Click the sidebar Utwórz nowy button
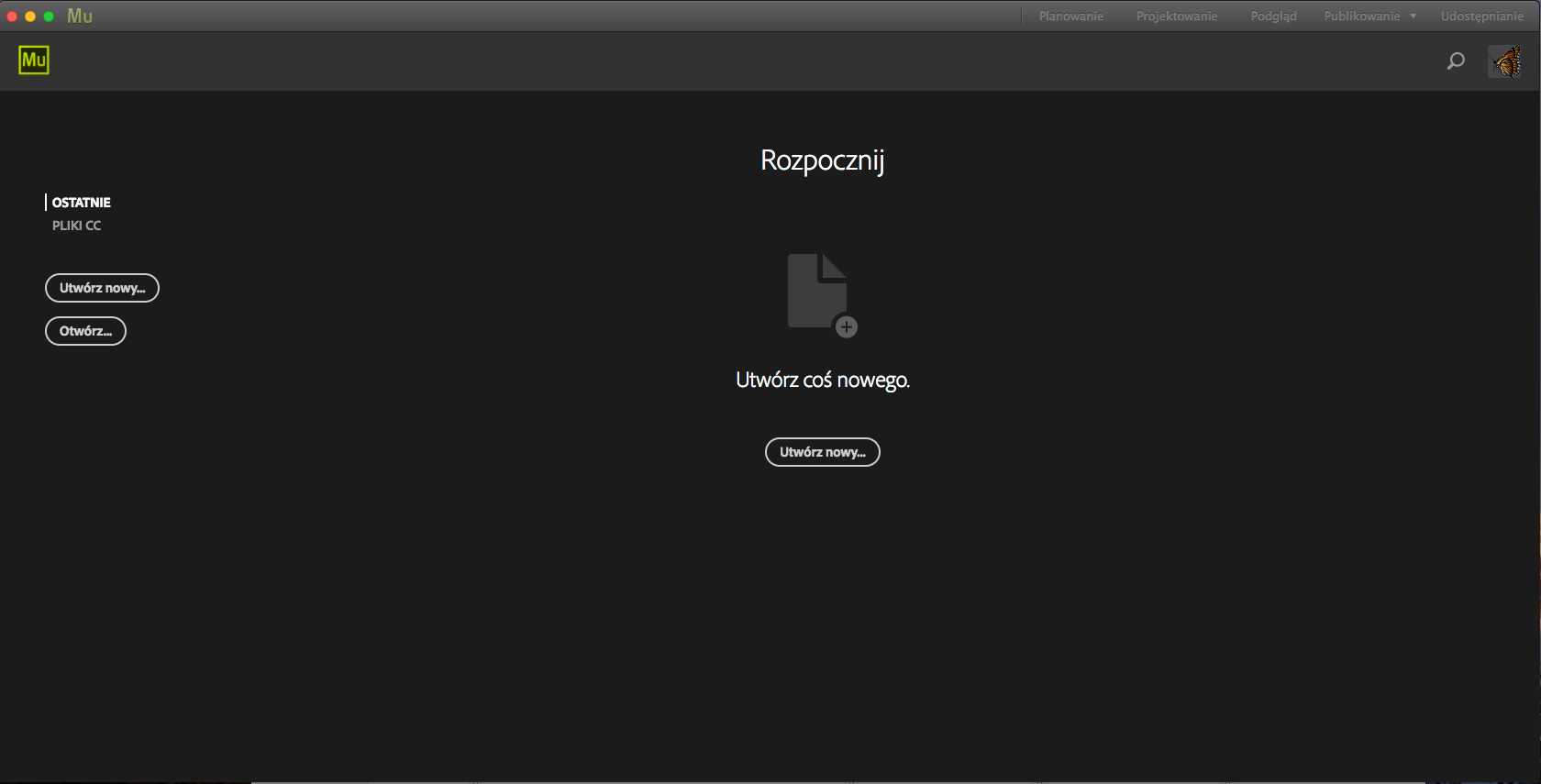Viewport: 1541px width, 784px height. point(102,288)
